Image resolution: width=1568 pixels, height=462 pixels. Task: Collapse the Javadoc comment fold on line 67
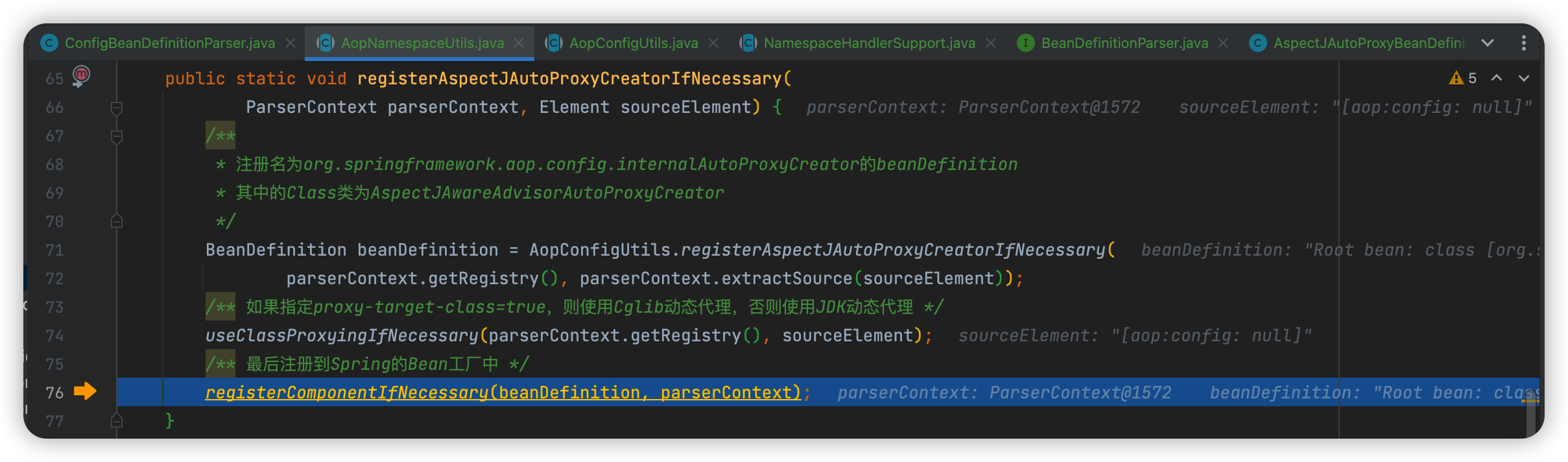(x=117, y=136)
